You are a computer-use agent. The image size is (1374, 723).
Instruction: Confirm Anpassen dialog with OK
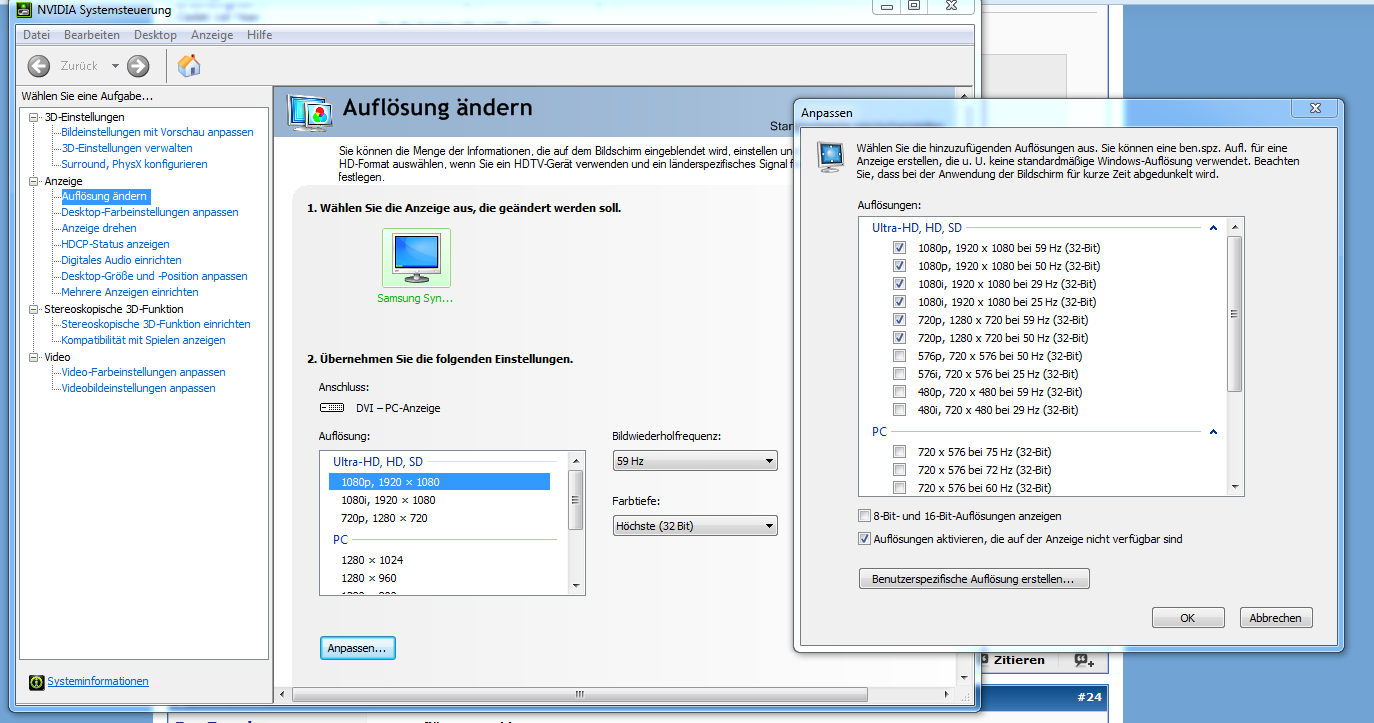coord(1188,618)
